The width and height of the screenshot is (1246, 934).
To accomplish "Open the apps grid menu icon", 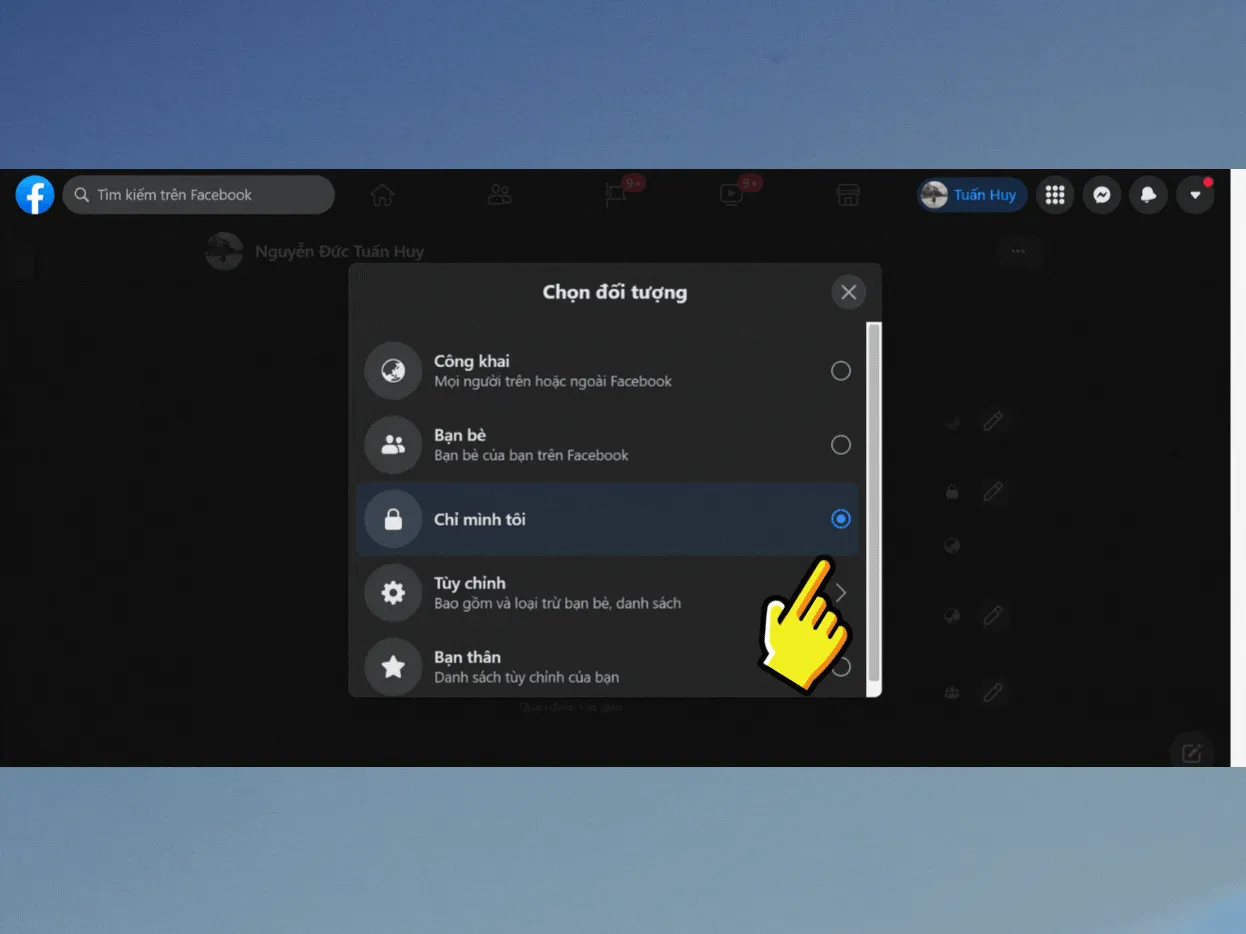I will (1055, 195).
